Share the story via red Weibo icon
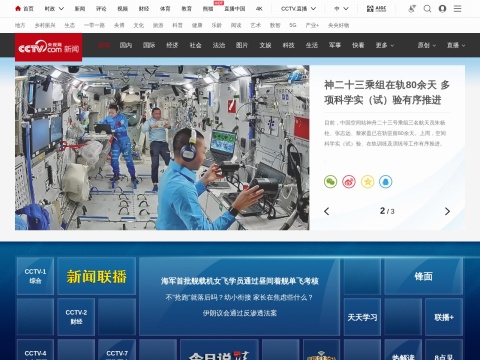480x360 pixels. tap(349, 182)
